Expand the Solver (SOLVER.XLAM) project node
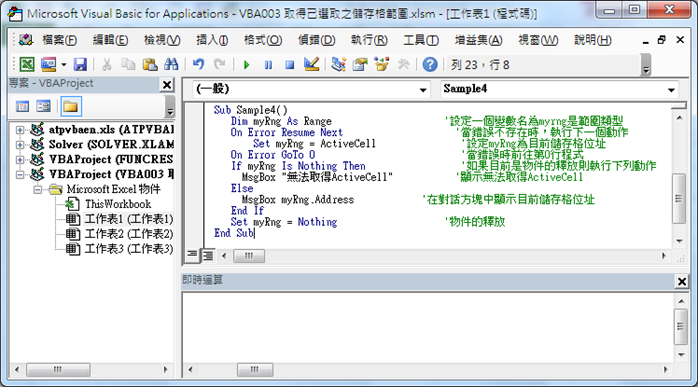Screen dimensions: 698x387 (x=20, y=145)
